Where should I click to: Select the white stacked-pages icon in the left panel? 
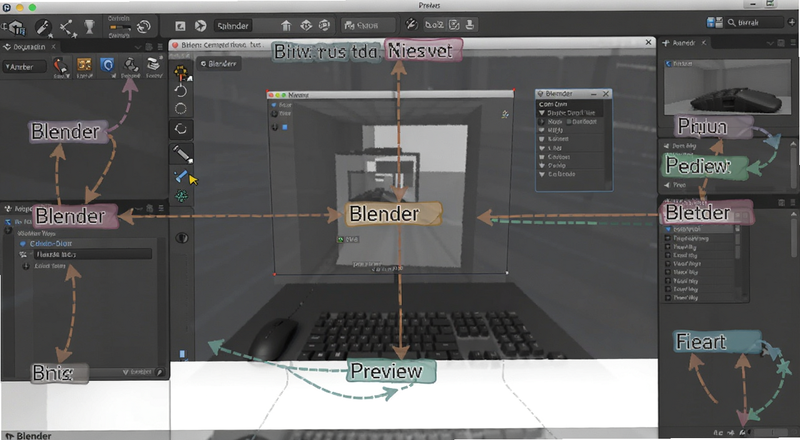(154, 64)
